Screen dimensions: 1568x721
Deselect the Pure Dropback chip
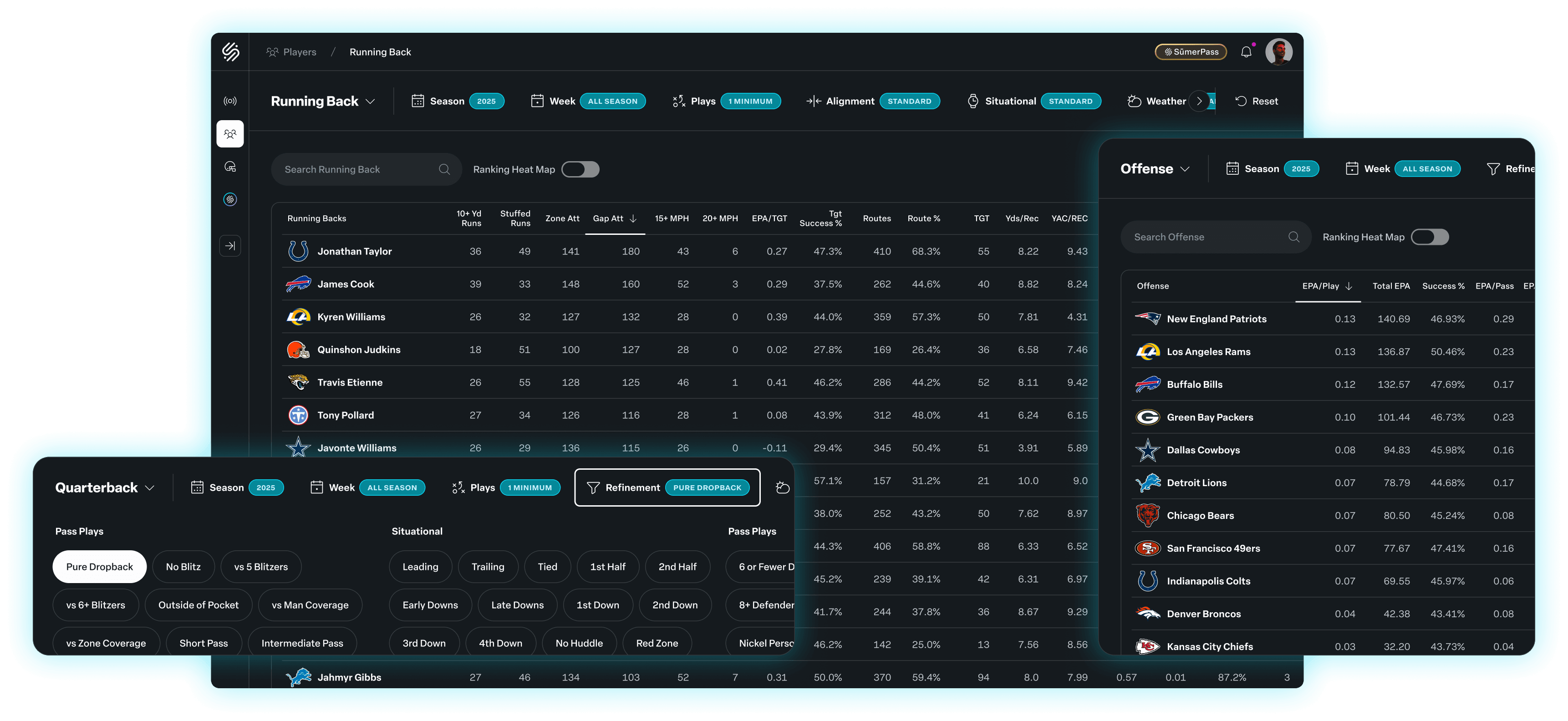point(99,566)
